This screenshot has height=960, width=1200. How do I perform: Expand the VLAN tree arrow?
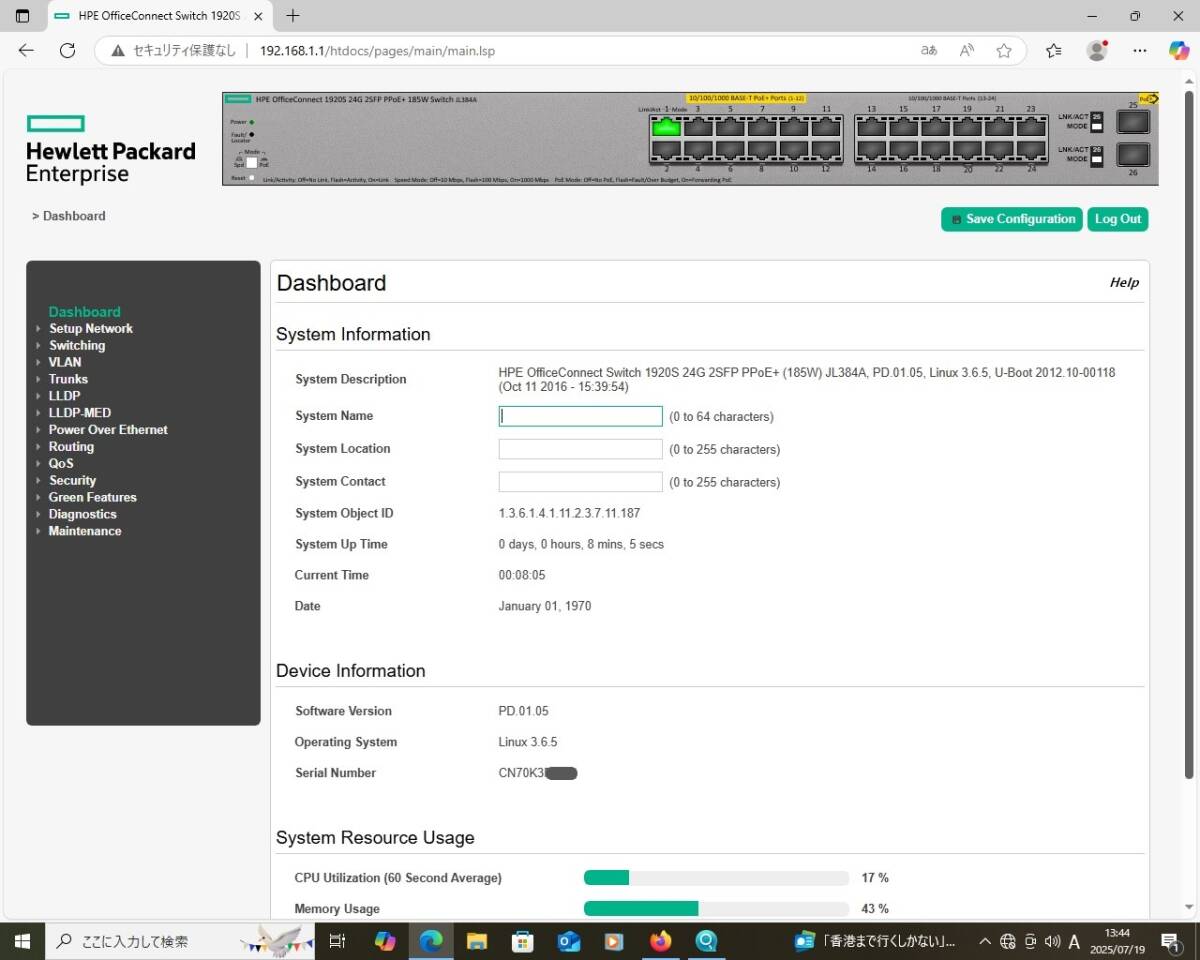click(39, 363)
